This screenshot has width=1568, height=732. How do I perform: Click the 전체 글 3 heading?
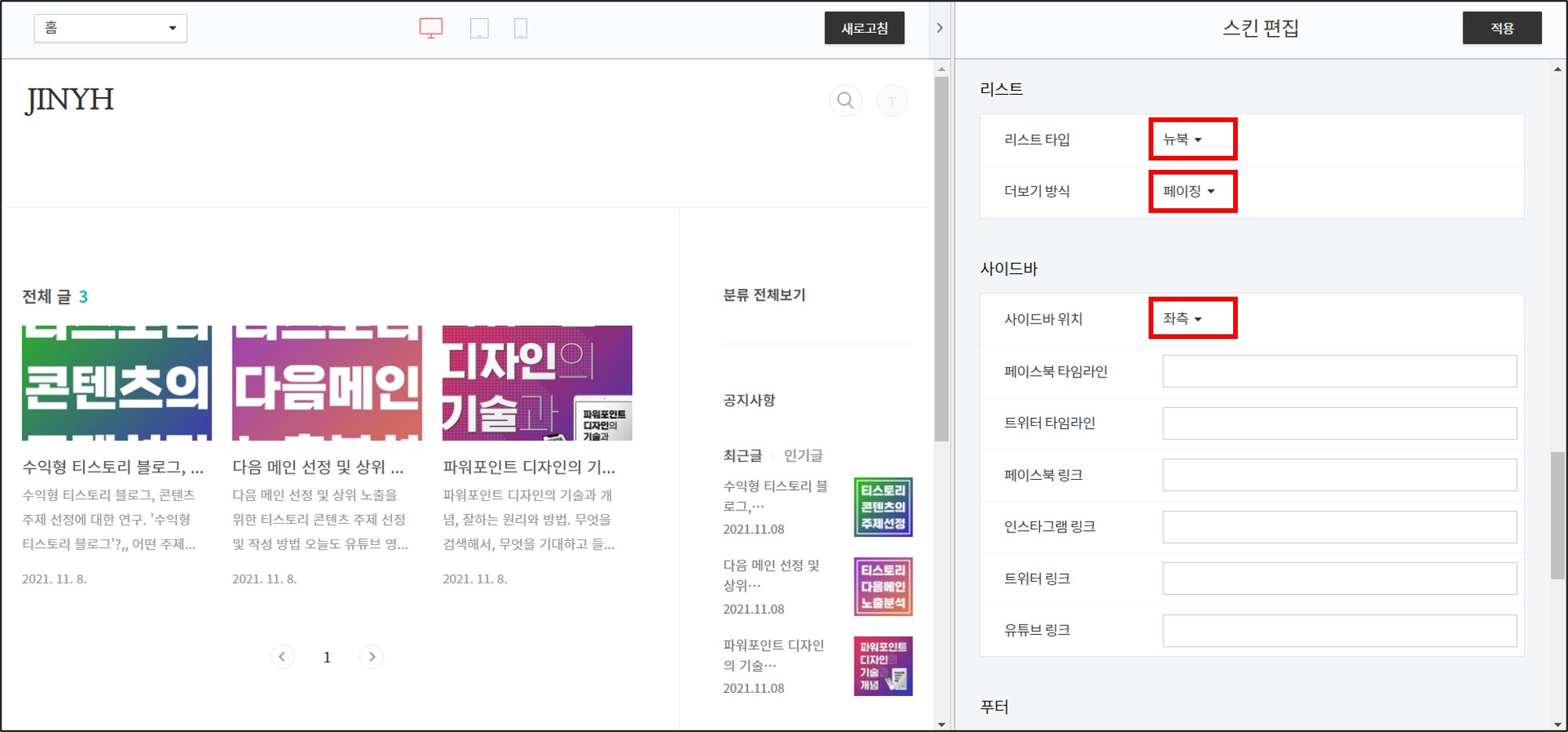(55, 297)
